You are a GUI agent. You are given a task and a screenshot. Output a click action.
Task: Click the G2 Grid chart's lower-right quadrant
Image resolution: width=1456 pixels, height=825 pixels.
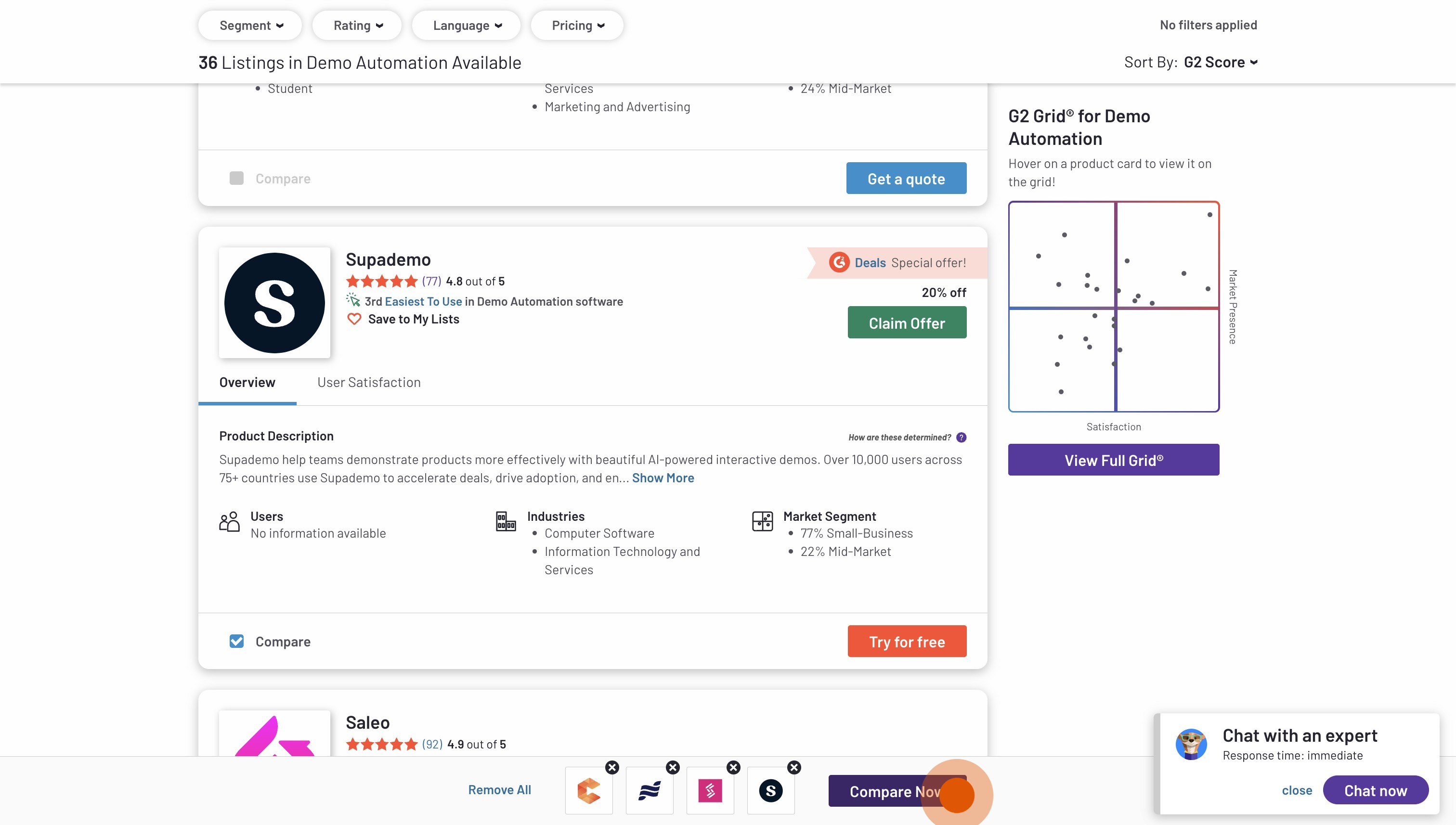point(1168,360)
